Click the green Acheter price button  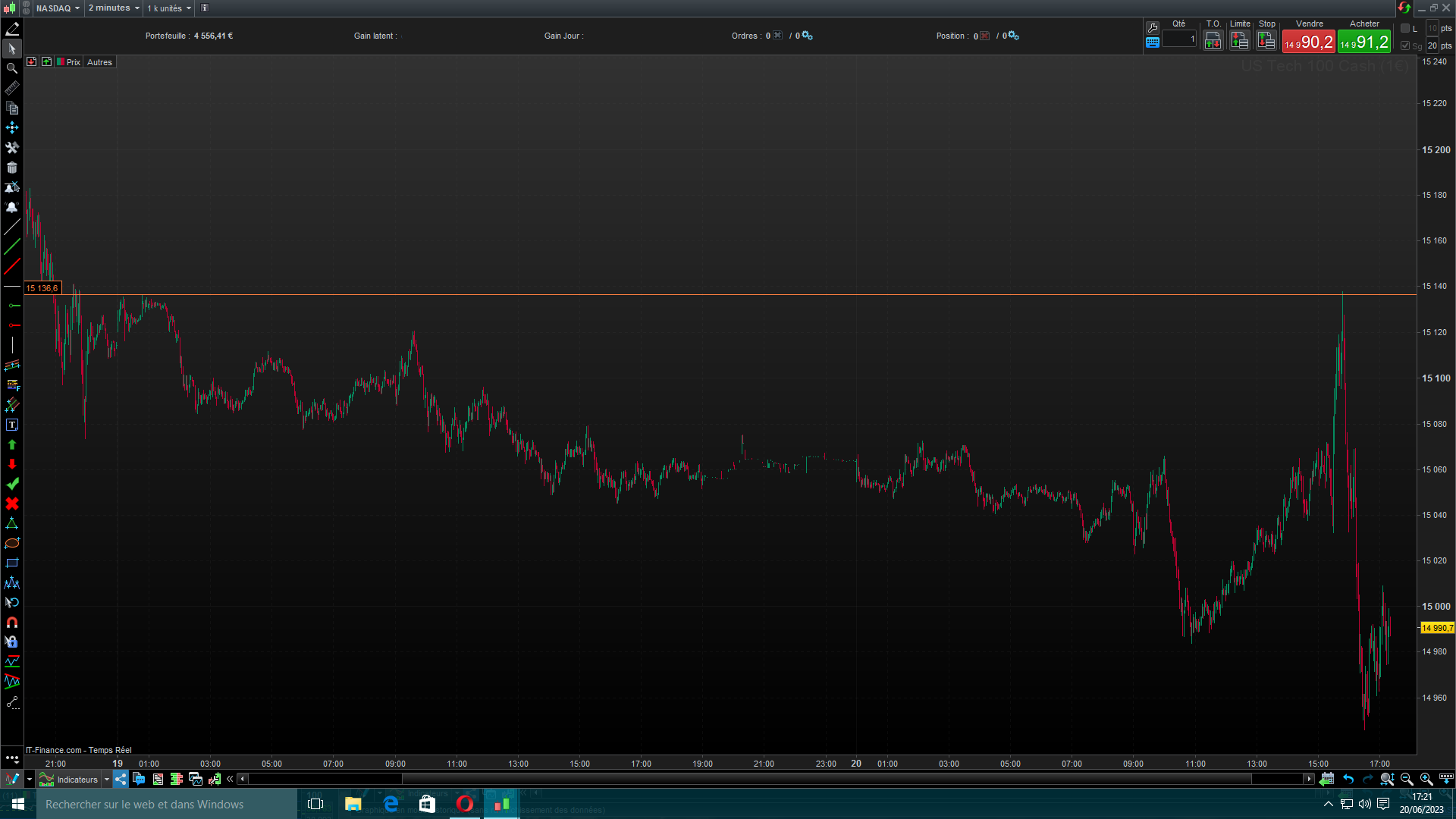click(1364, 42)
